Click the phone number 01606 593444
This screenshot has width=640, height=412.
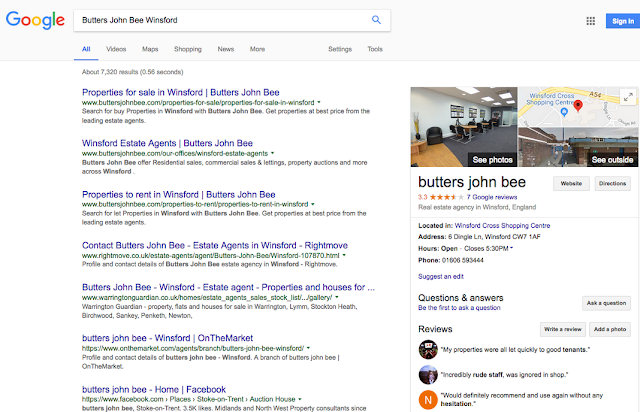pyautogui.click(x=462, y=261)
